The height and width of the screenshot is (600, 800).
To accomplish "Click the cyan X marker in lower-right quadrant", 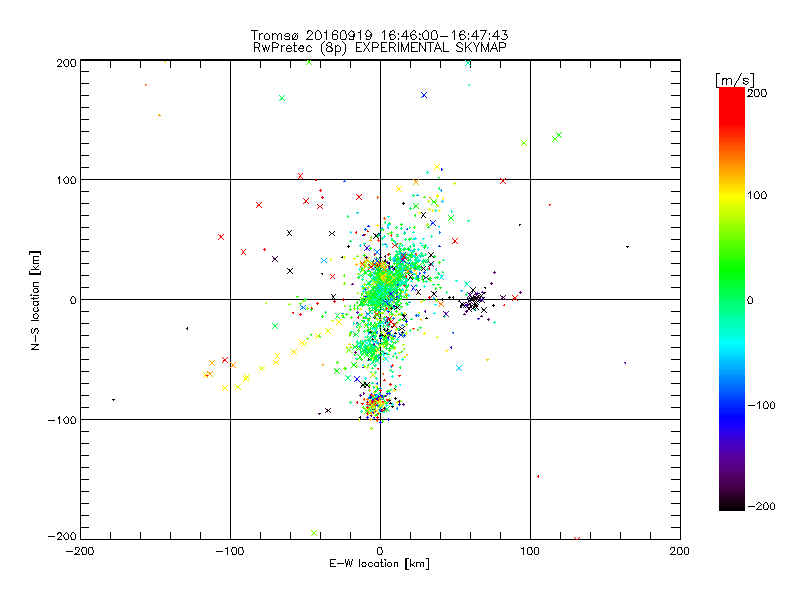I will [x=459, y=368].
